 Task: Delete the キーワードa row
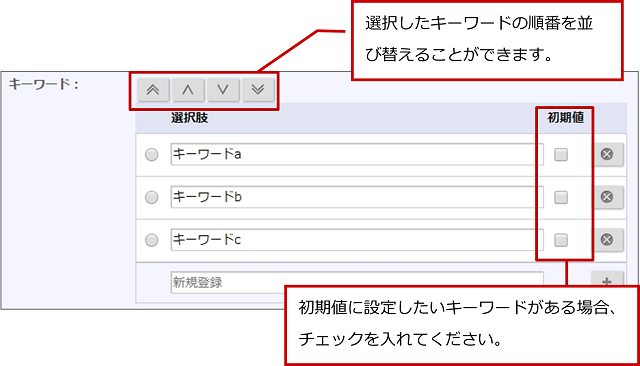(608, 154)
